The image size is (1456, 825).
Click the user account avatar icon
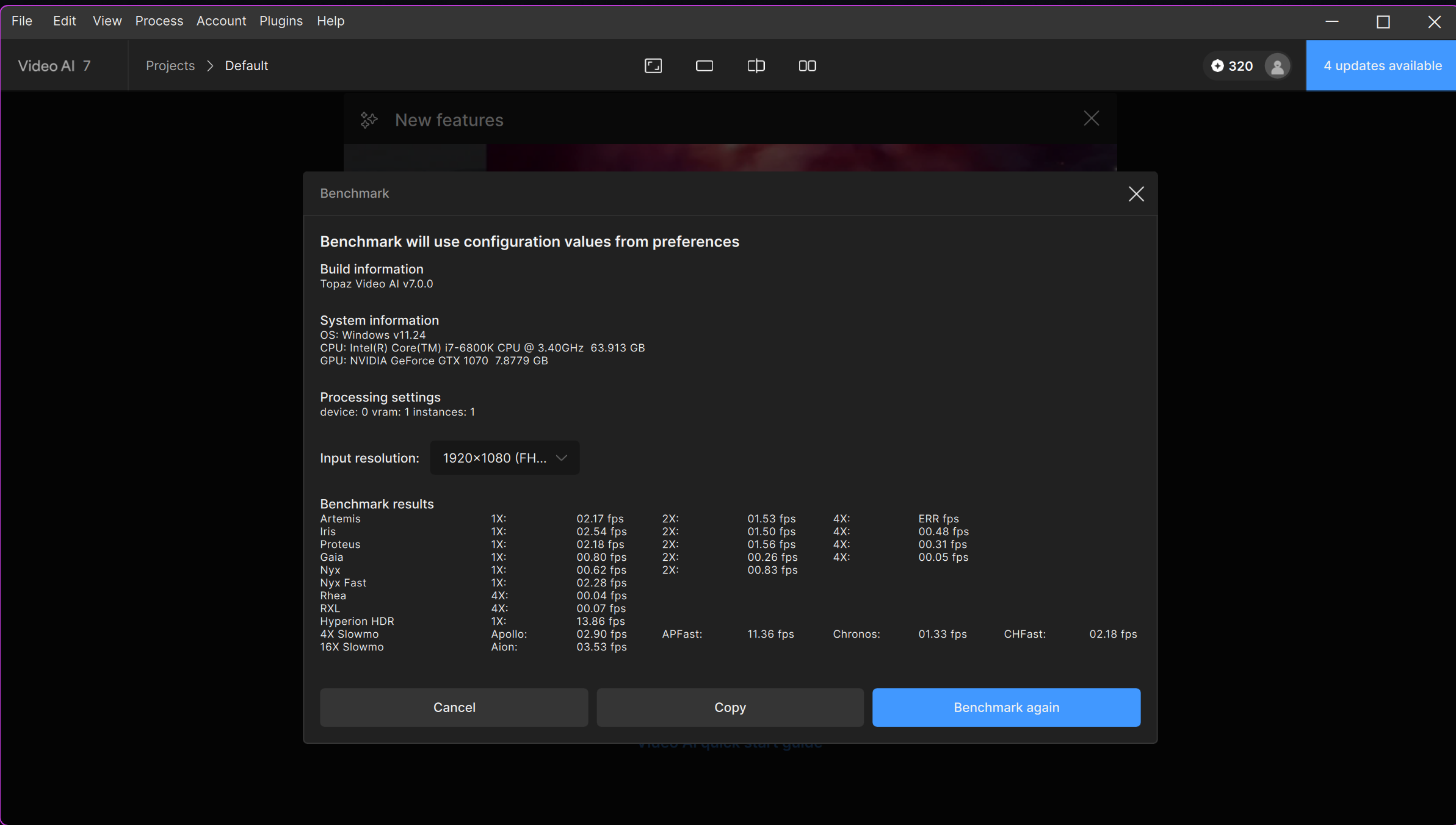tap(1277, 66)
